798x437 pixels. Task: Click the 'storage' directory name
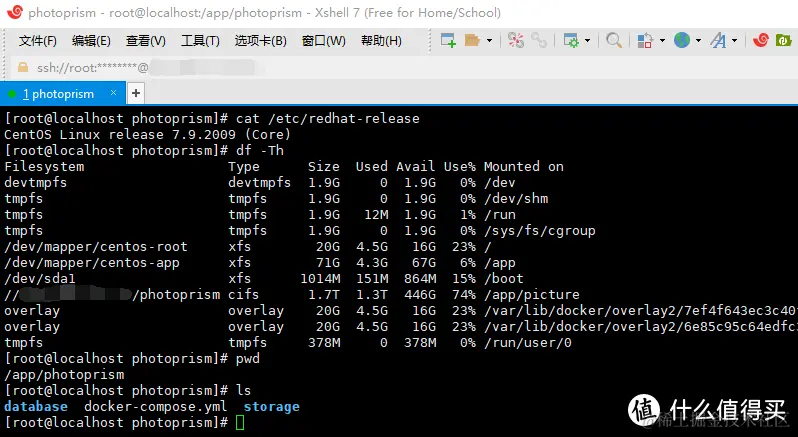[272, 407]
